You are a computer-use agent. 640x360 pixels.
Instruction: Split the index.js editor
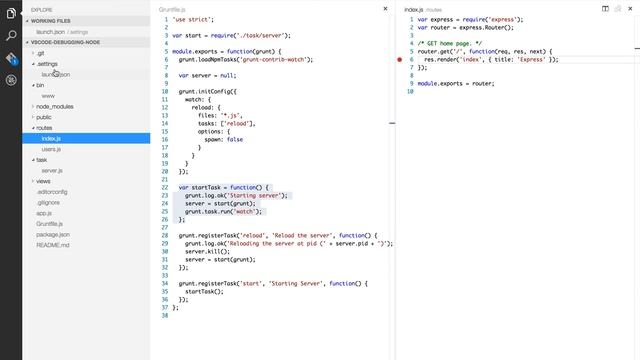pos(605,9)
